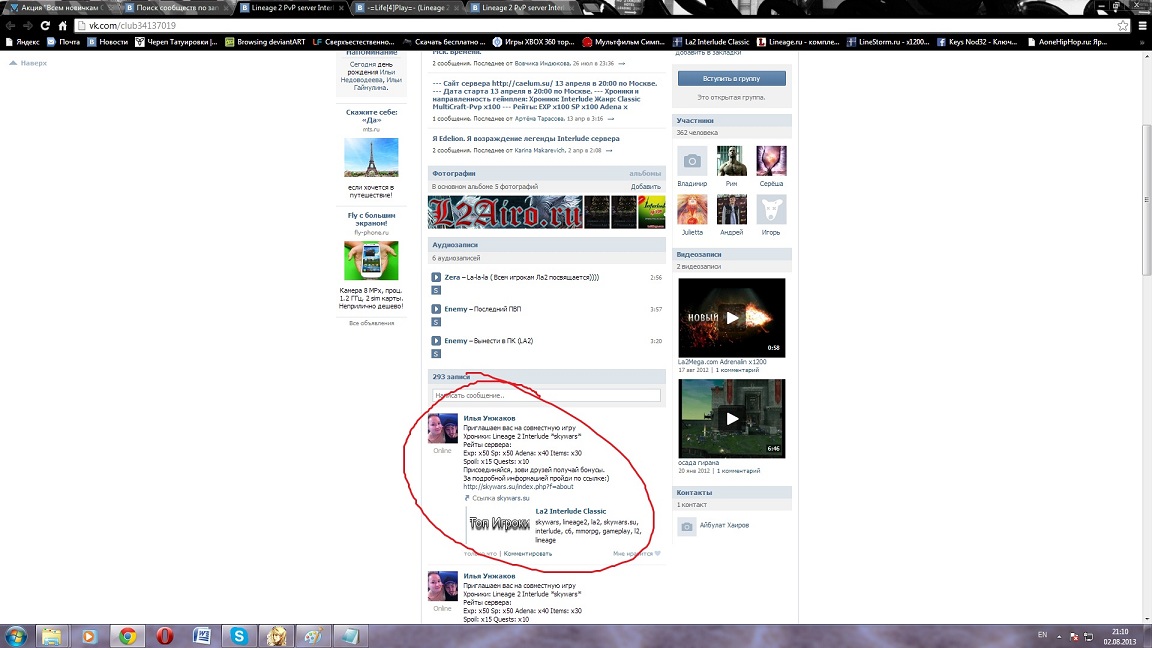Go back with the browser back arrow

point(10,25)
